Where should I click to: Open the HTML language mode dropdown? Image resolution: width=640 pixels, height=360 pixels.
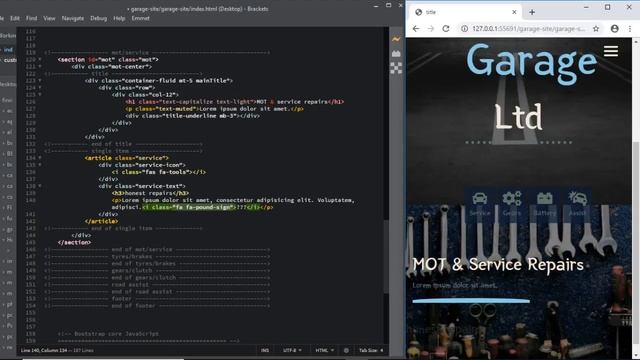pyautogui.click(x=324, y=350)
